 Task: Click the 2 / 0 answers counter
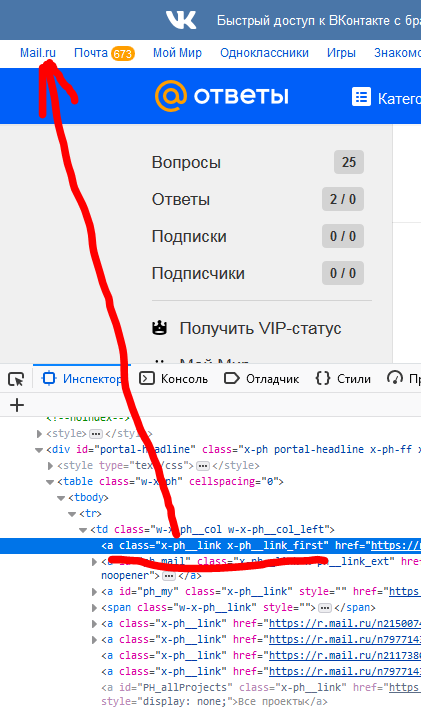tap(343, 199)
